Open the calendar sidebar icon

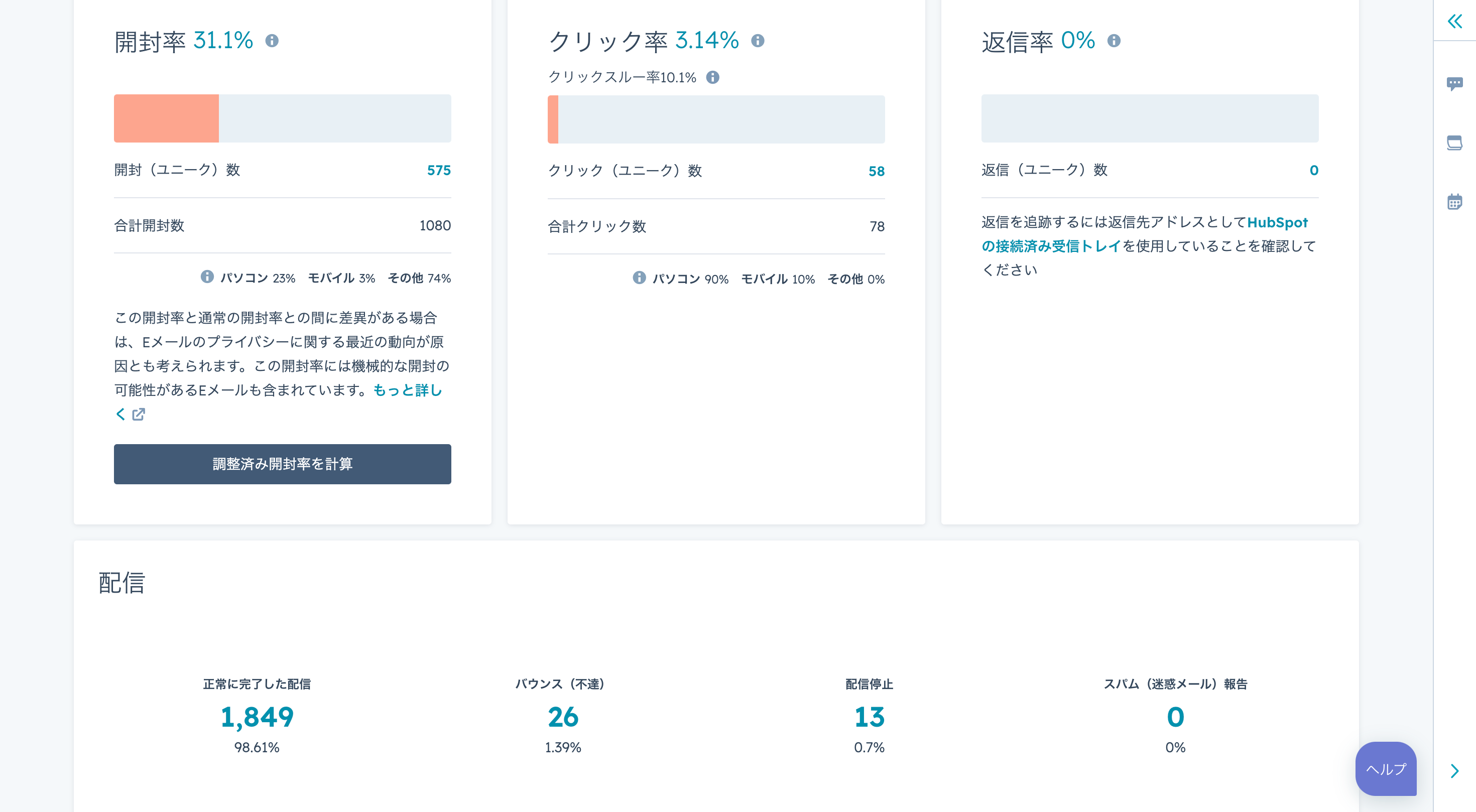click(1454, 202)
